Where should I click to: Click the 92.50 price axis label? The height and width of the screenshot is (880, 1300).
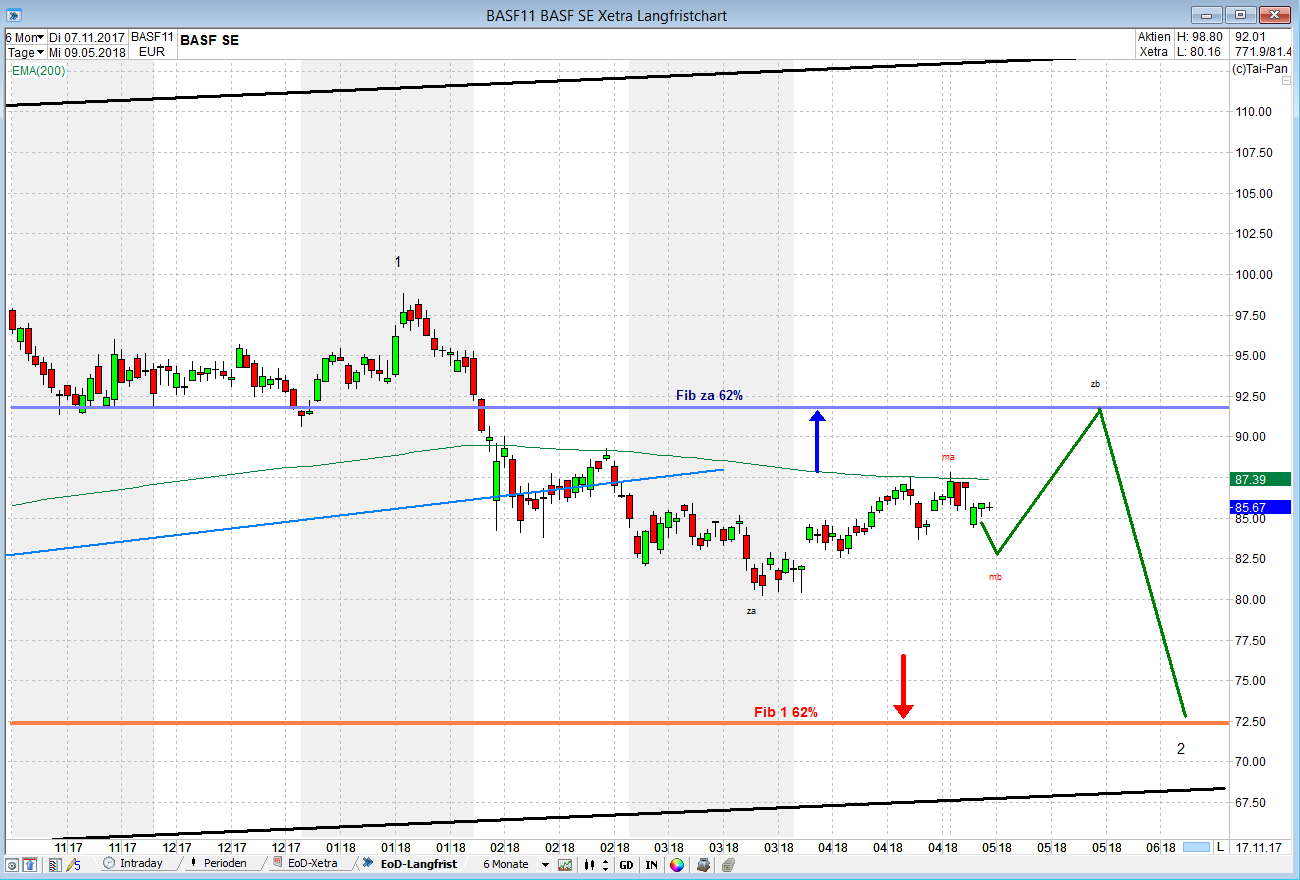1253,397
